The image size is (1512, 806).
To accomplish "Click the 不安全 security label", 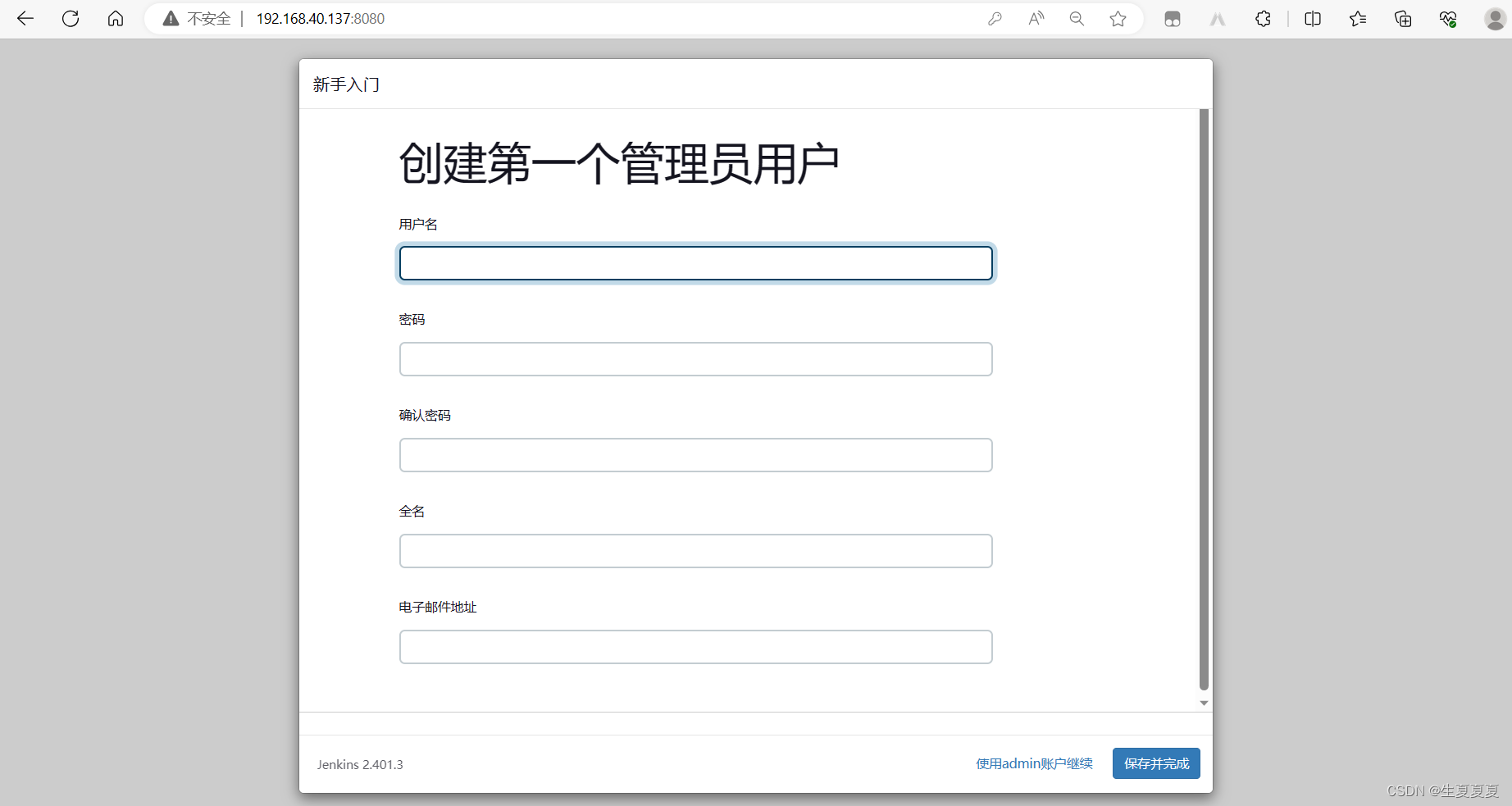I will (x=209, y=19).
